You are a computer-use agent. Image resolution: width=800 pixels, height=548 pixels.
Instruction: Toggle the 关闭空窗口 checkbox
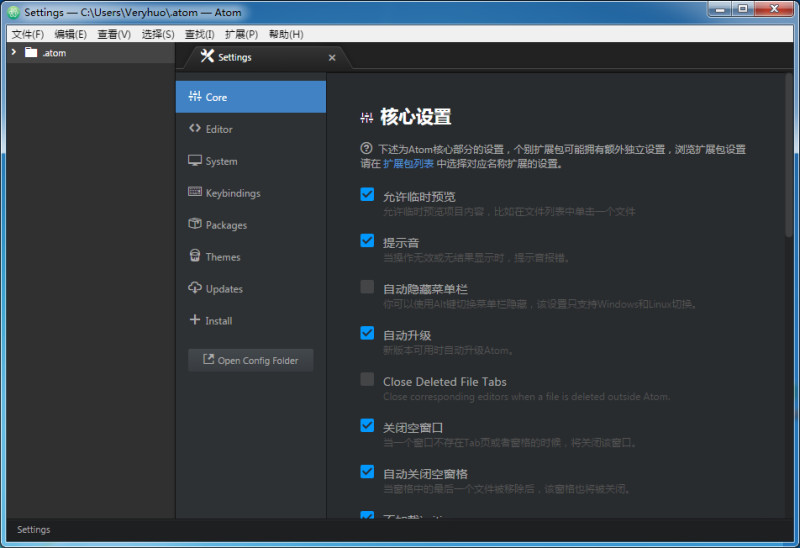pyautogui.click(x=367, y=425)
